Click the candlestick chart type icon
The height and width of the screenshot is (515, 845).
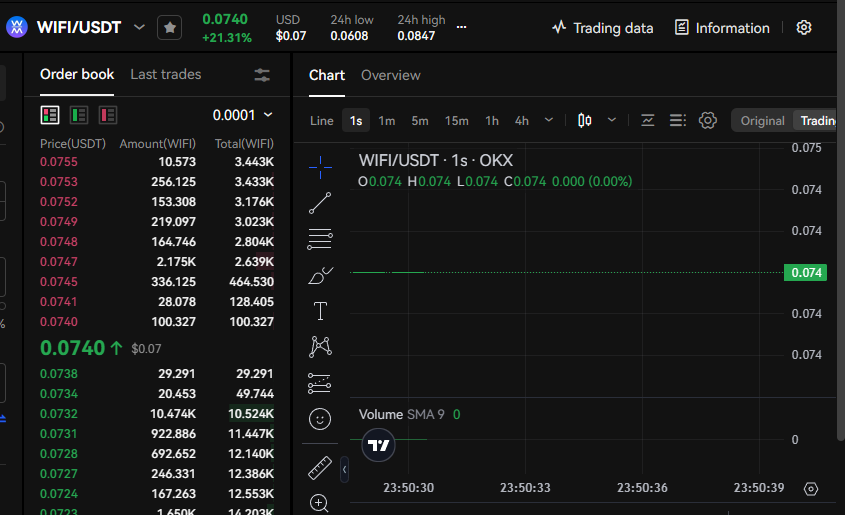[585, 120]
